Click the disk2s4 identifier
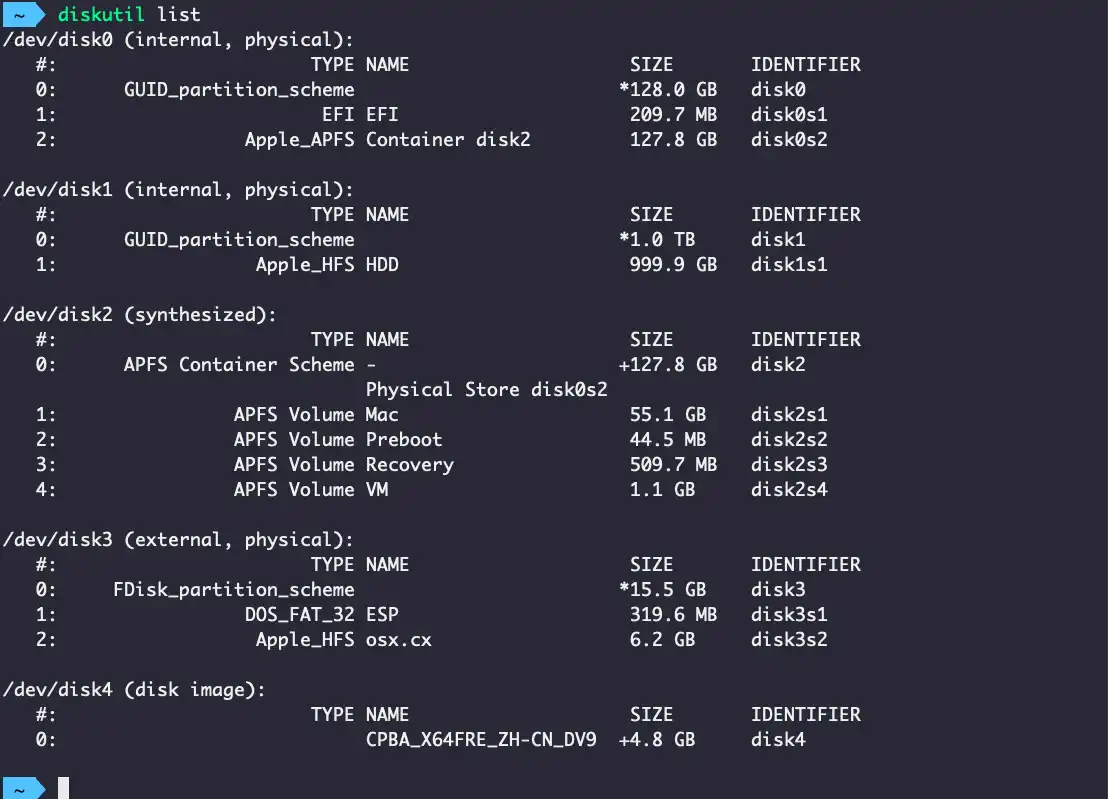Image resolution: width=1108 pixels, height=799 pixels. point(789,490)
